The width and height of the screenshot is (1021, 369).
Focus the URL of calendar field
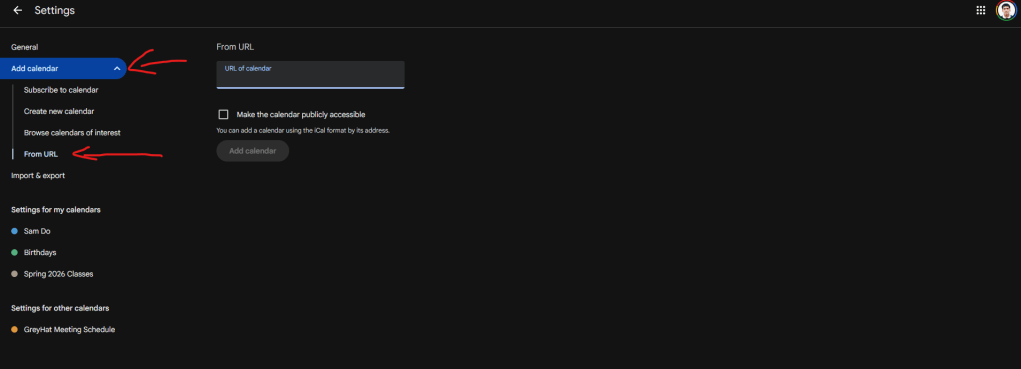click(x=310, y=75)
